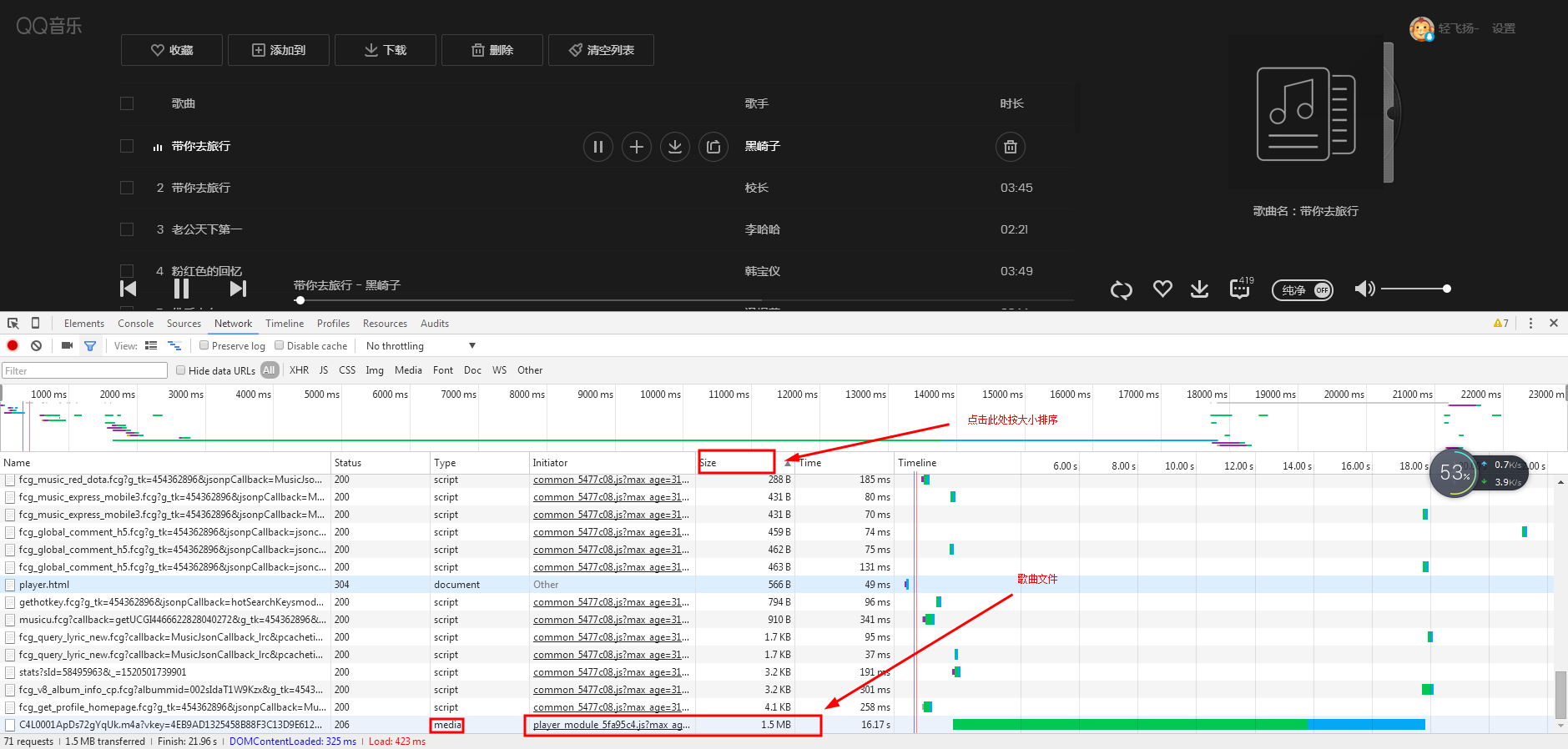Image resolution: width=1568 pixels, height=749 pixels.
Task: Enable the Preserve log checkbox
Action: coord(204,345)
